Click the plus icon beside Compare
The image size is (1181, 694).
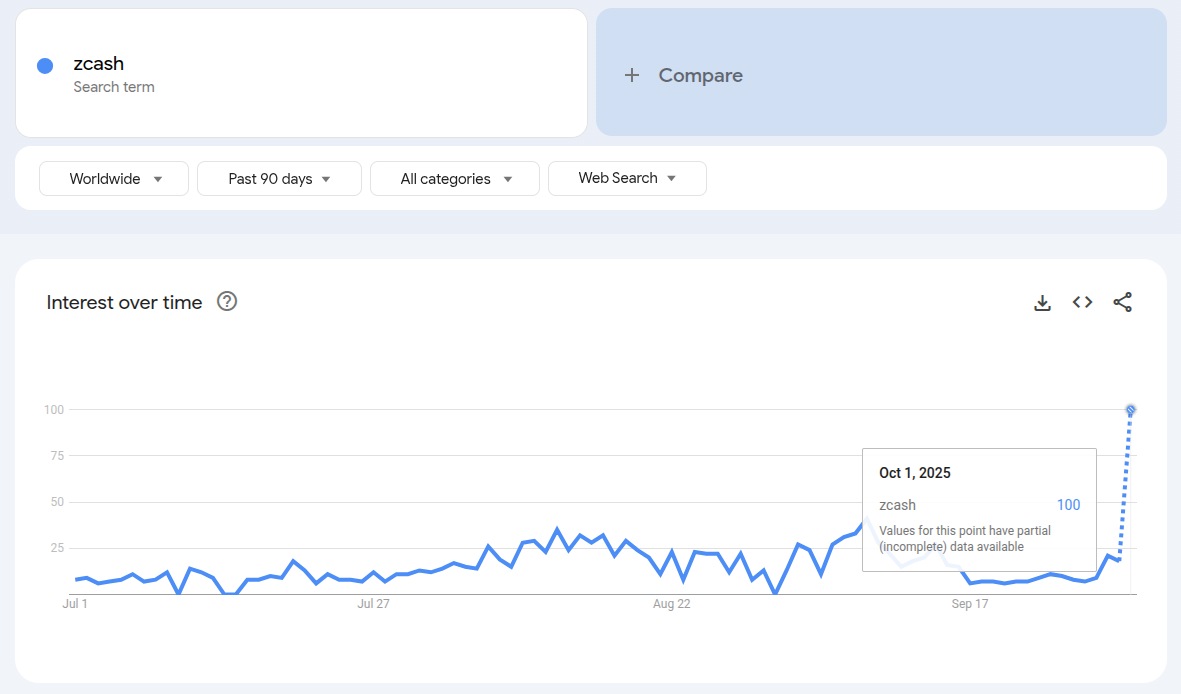point(631,75)
